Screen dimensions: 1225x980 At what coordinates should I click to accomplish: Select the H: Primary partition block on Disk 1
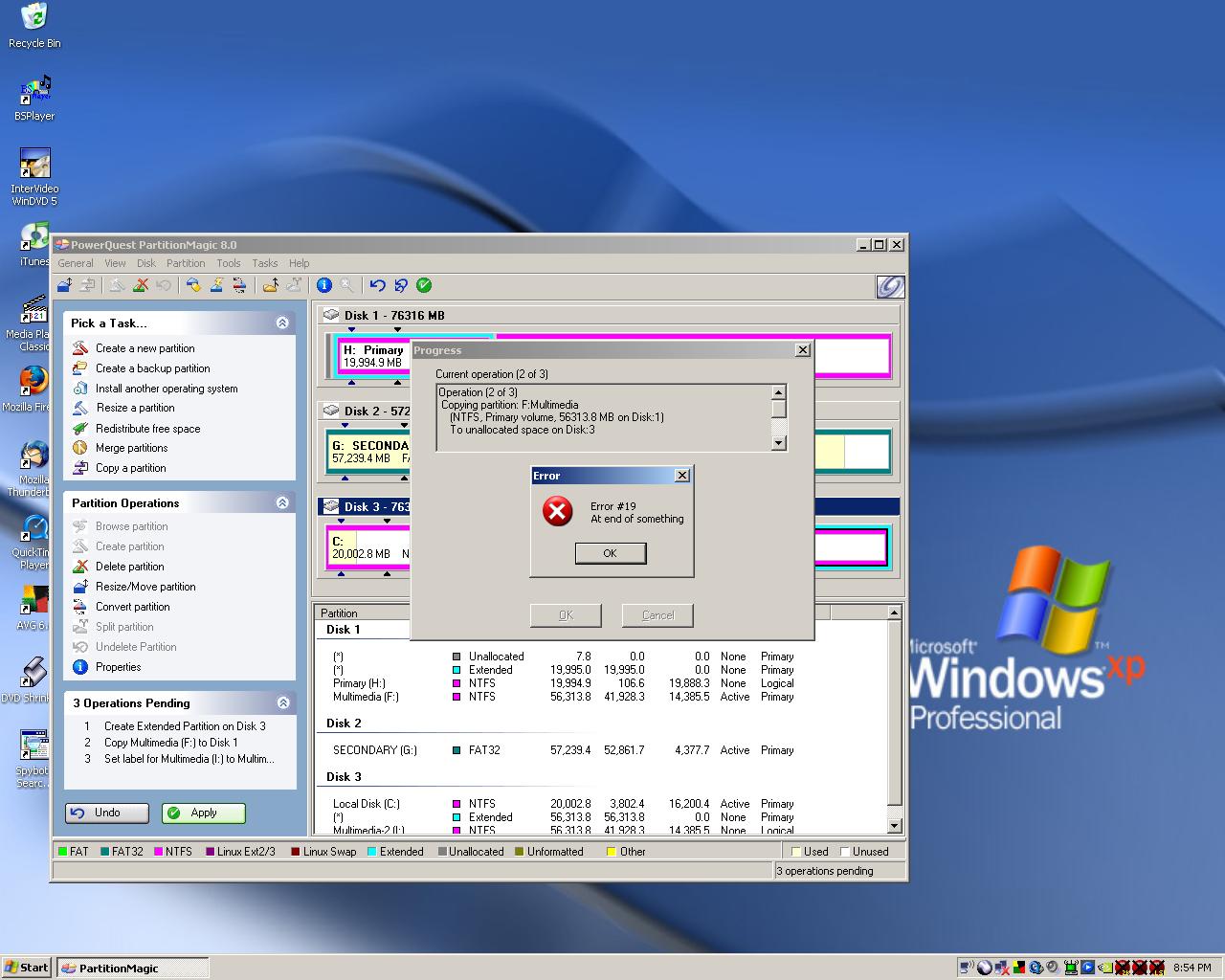pyautogui.click(x=373, y=356)
